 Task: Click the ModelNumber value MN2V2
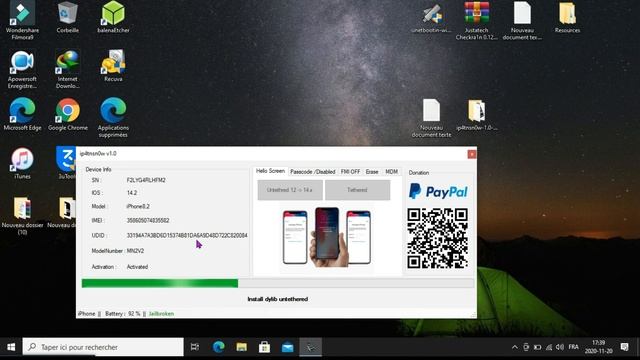pyautogui.click(x=135, y=251)
